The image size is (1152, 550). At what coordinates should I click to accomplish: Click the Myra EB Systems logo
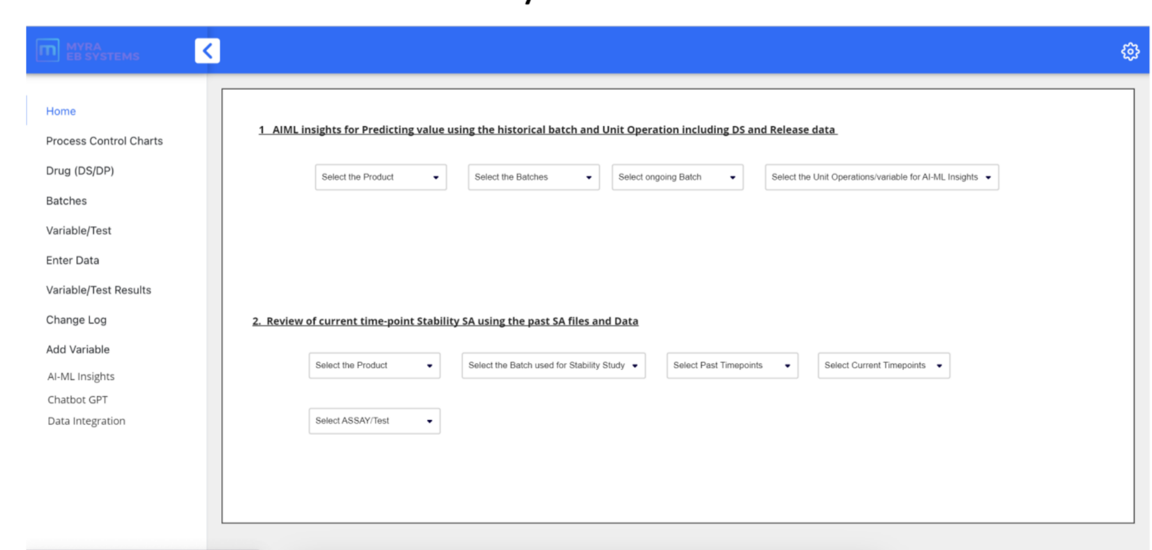87,51
